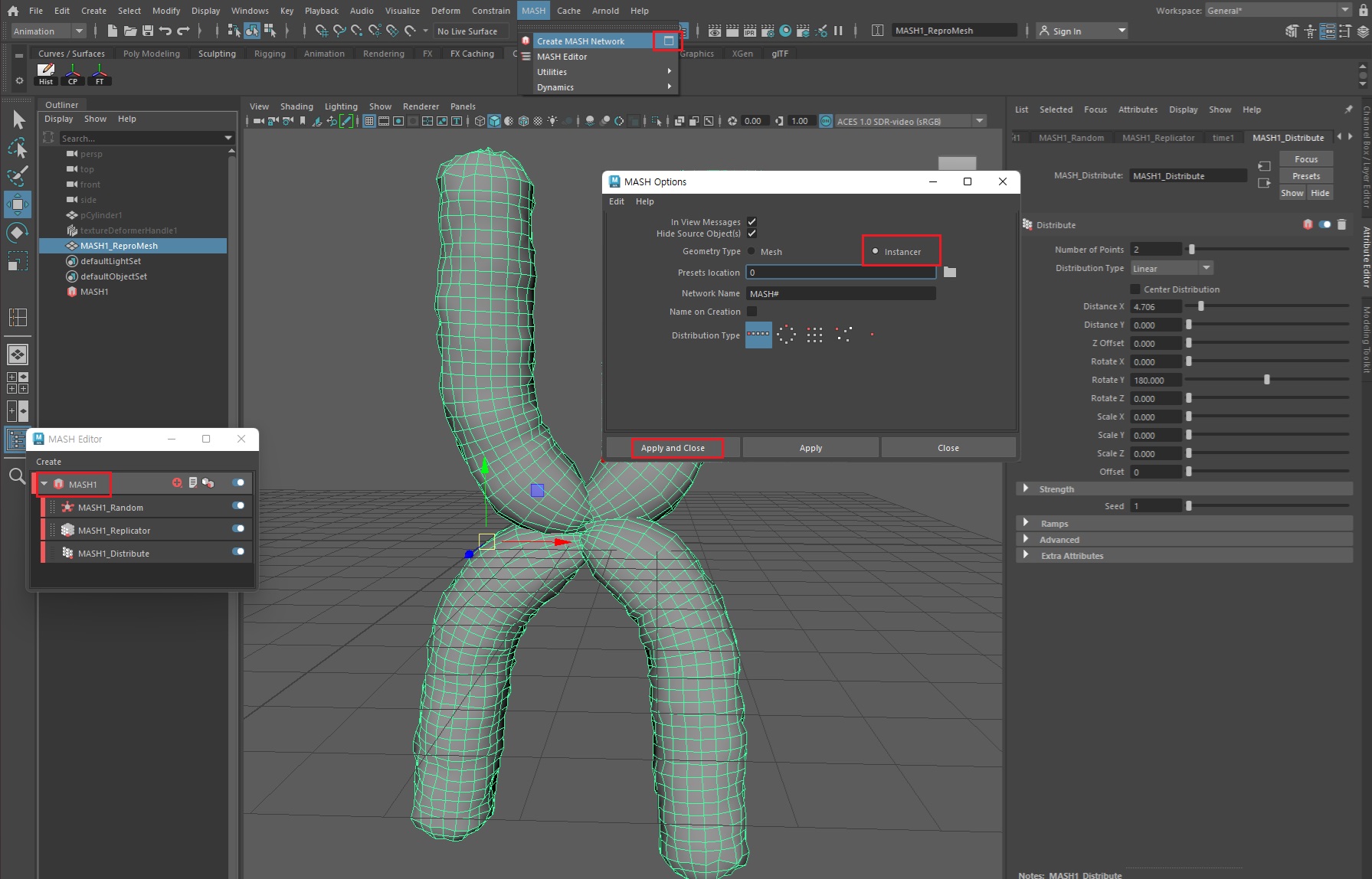Select the linear distribution type icon
This screenshot has height=879, width=1372.
758,335
